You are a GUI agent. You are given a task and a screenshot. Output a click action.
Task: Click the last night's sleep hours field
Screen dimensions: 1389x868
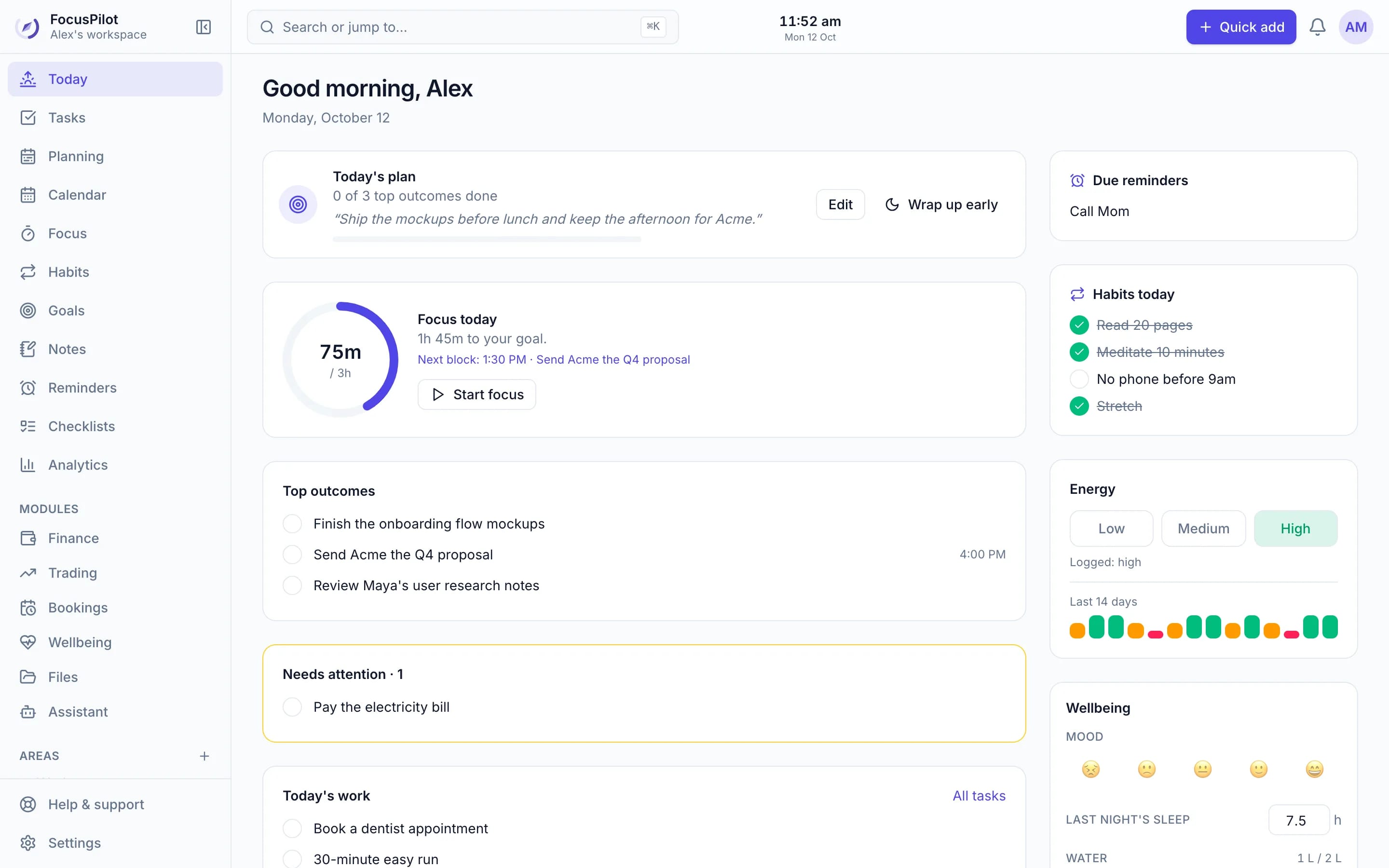point(1298,820)
